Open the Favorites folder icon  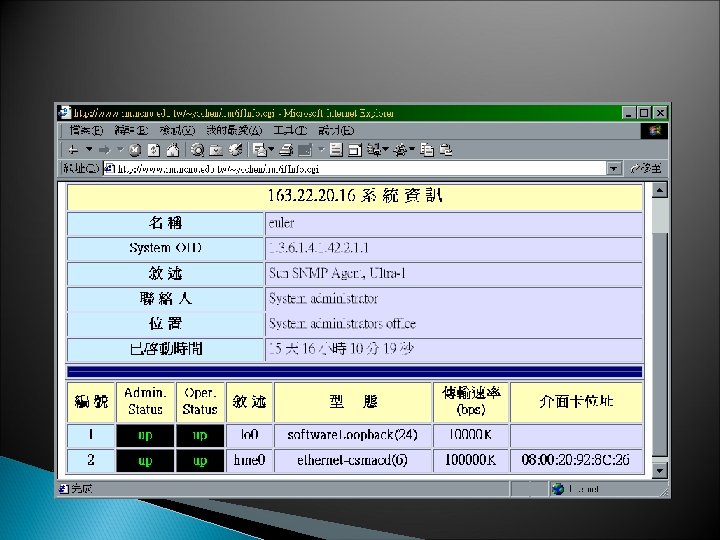pyautogui.click(x=216, y=150)
